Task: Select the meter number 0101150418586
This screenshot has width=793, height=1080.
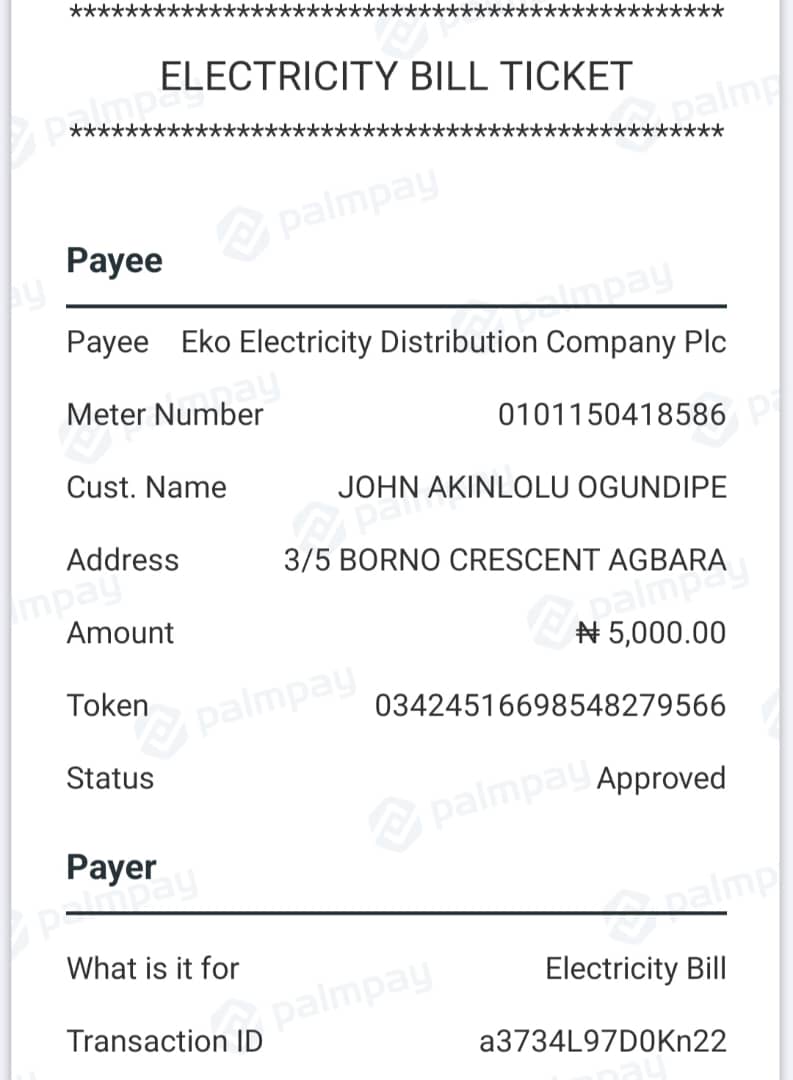Action: click(x=612, y=415)
